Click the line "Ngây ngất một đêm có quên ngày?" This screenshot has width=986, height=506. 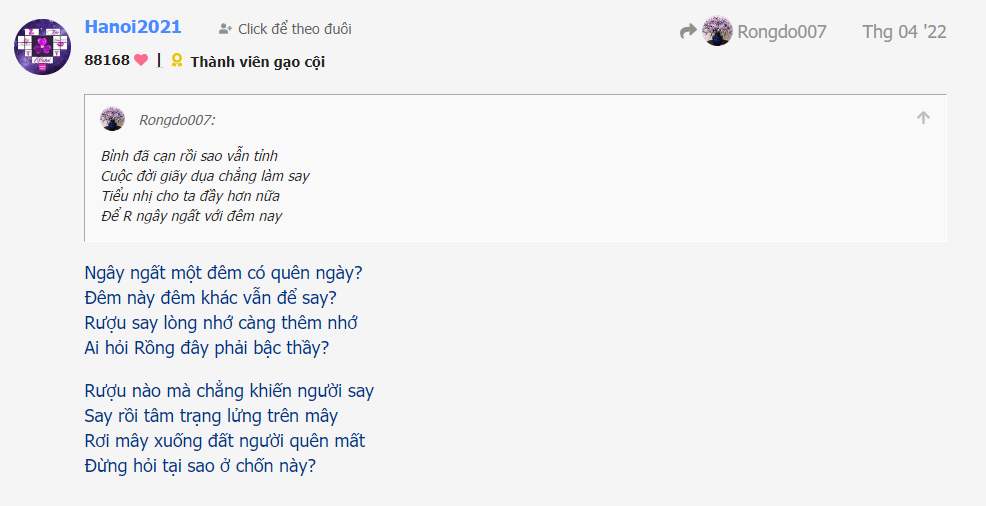pyautogui.click(x=223, y=273)
